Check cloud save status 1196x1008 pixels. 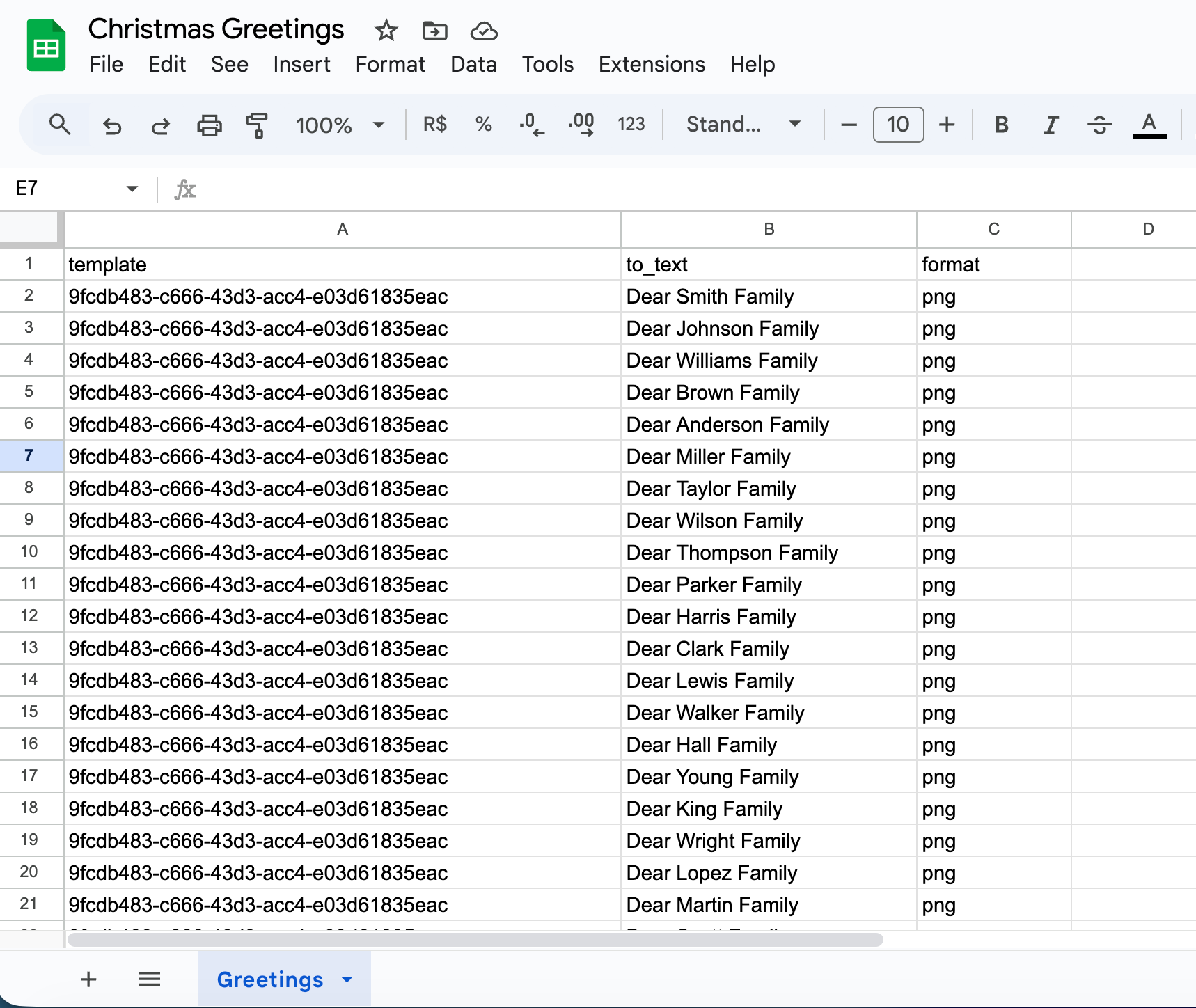coord(484,31)
